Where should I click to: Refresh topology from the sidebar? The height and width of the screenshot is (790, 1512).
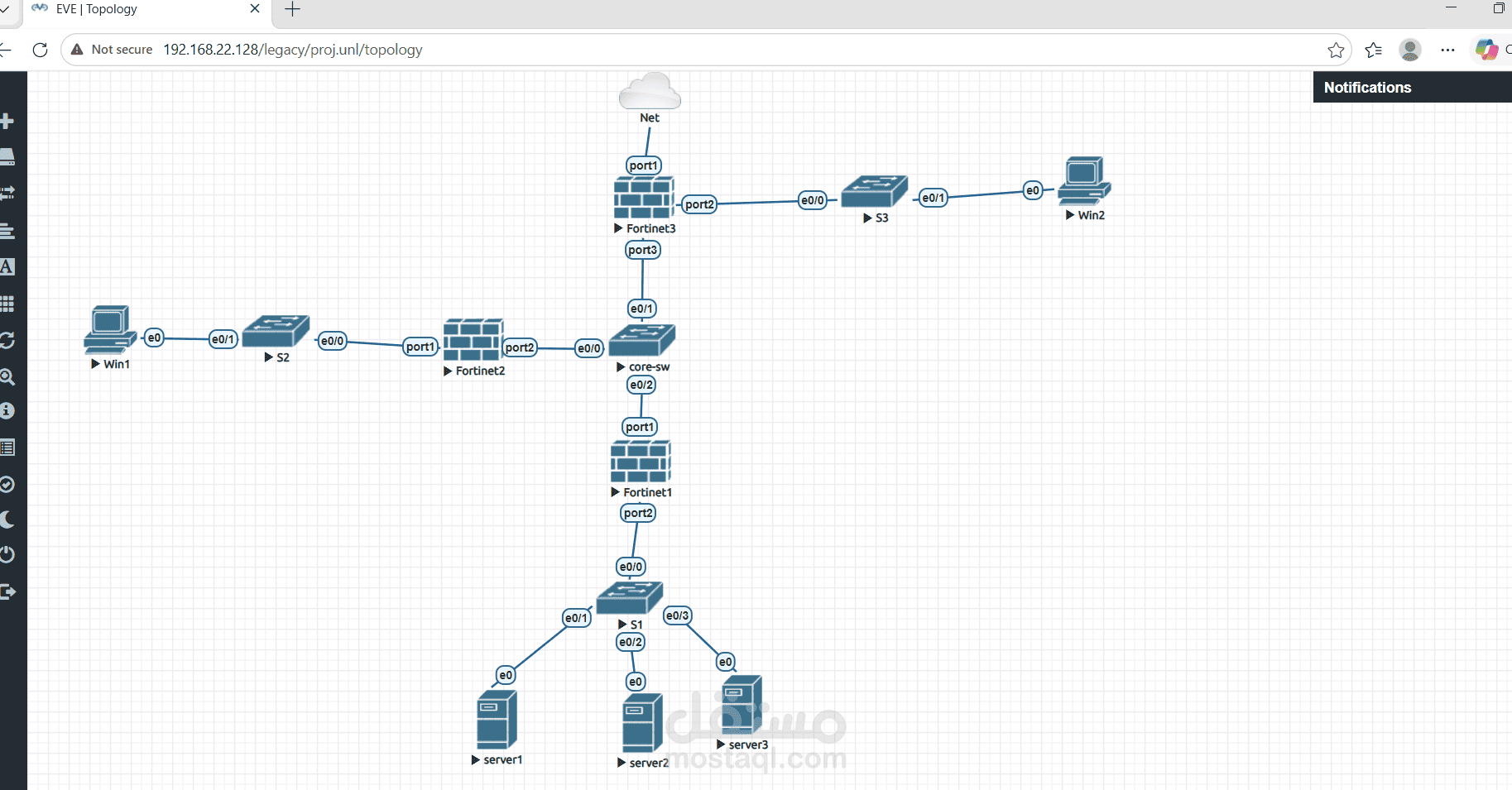(7, 340)
